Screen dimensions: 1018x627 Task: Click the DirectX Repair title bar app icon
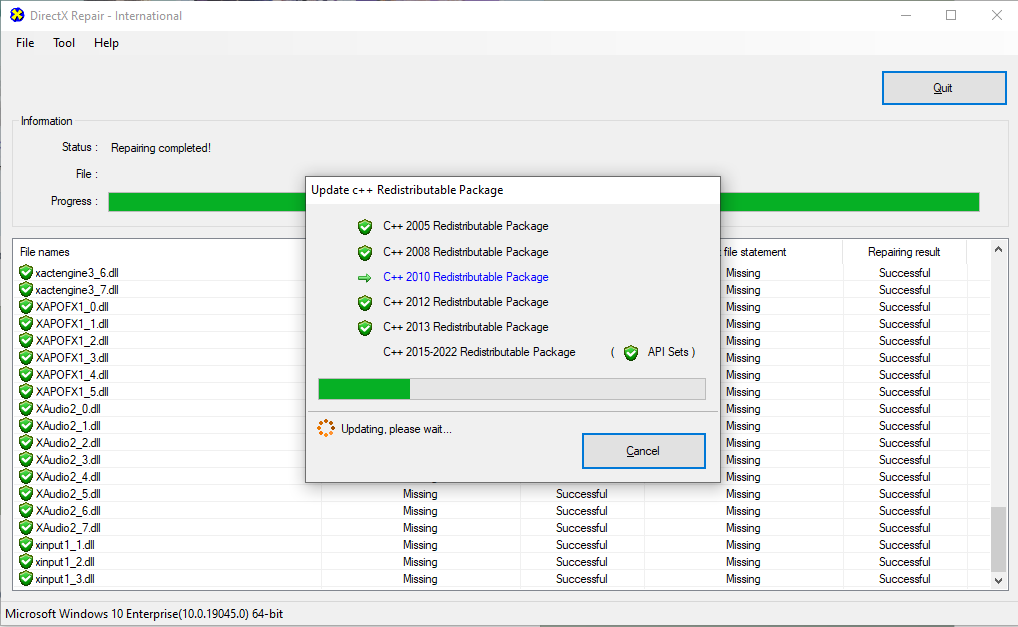(x=16, y=15)
